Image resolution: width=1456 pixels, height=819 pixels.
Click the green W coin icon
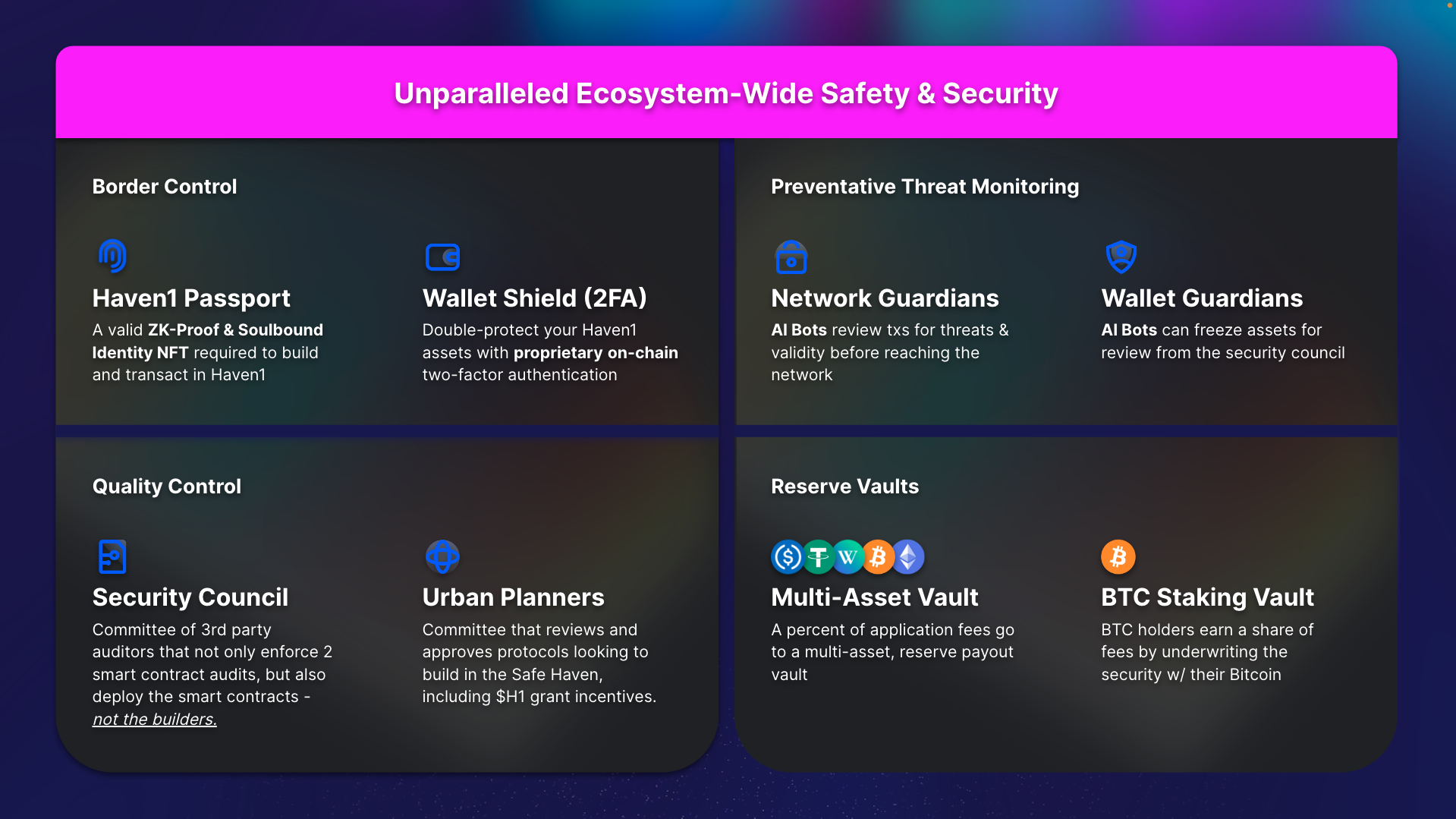[848, 557]
